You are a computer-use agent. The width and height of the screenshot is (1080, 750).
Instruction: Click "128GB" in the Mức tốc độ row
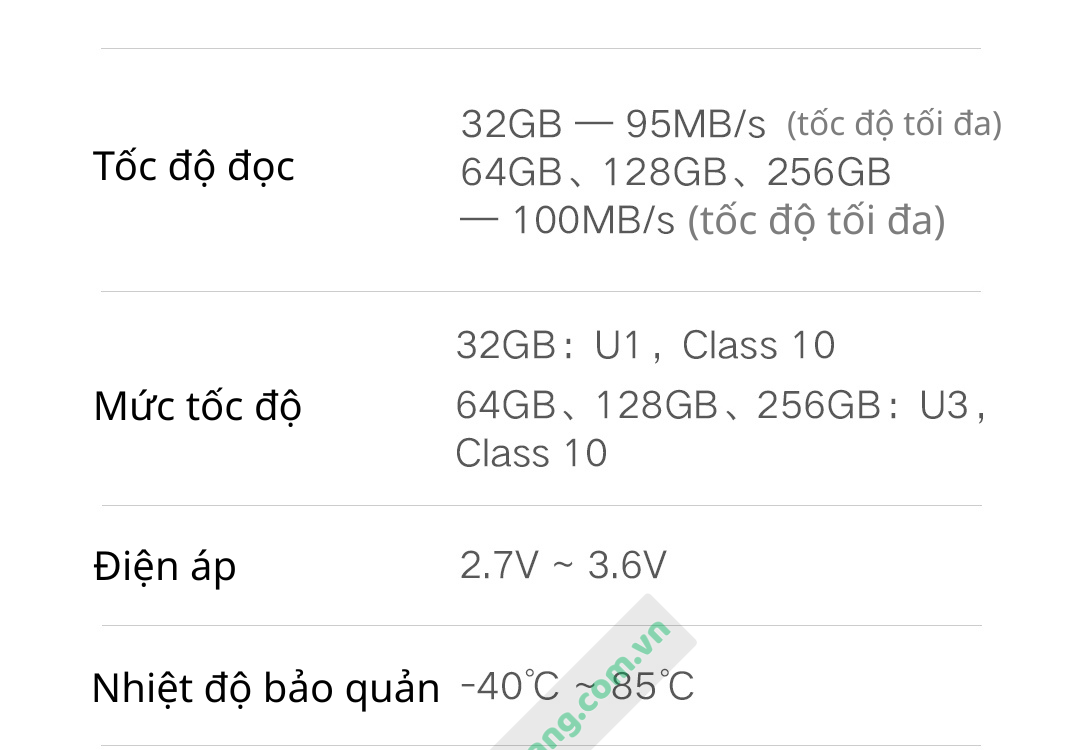[656, 405]
